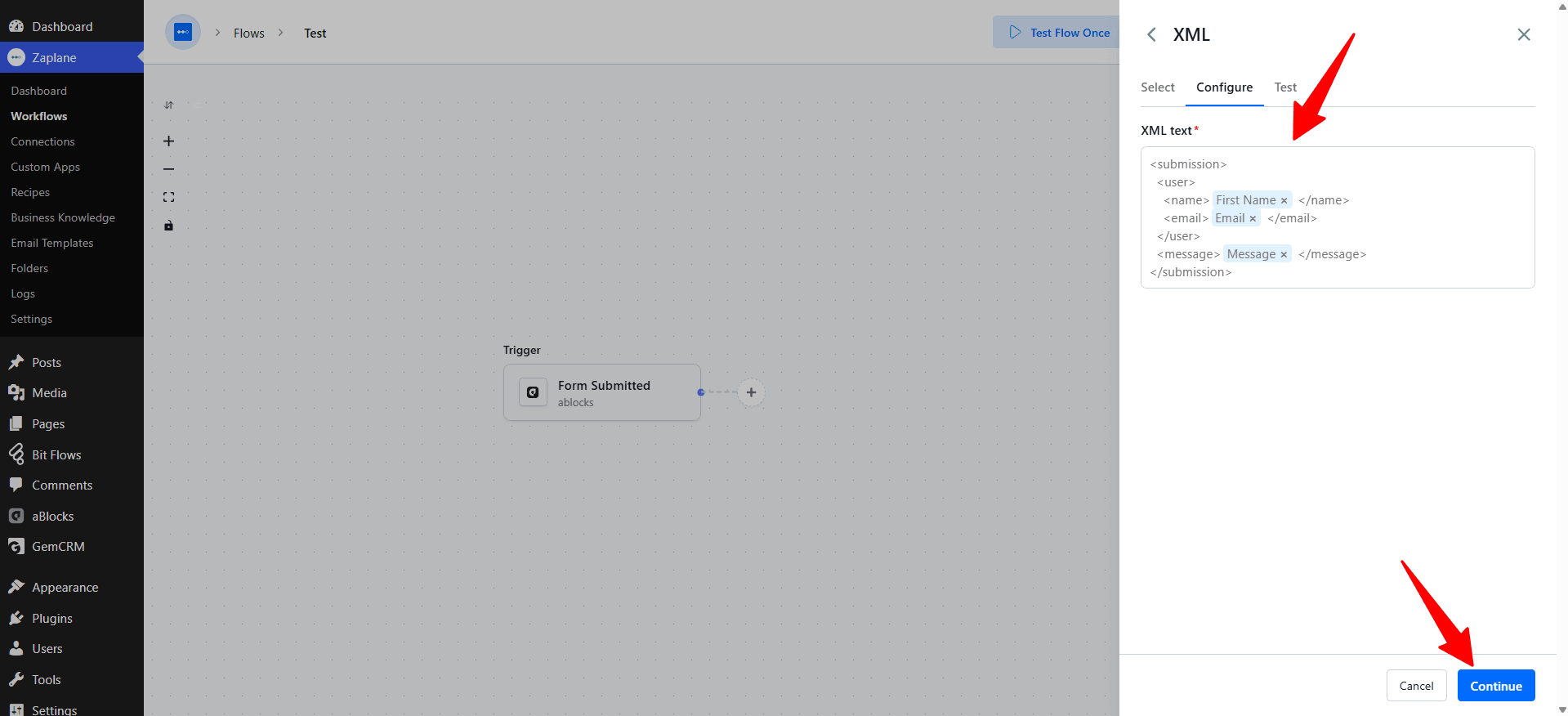
Task: Run Test Flow Once
Action: coord(1059,33)
